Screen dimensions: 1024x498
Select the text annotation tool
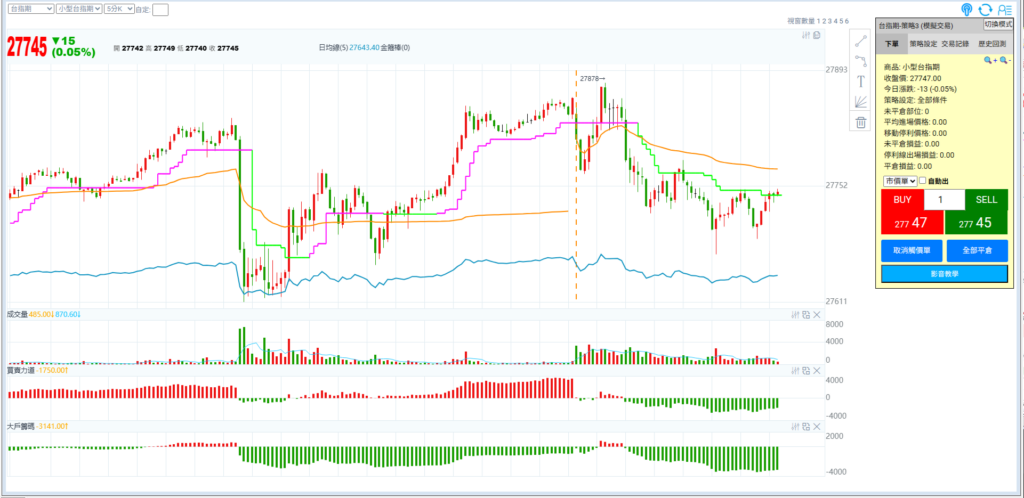pyautogui.click(x=860, y=81)
